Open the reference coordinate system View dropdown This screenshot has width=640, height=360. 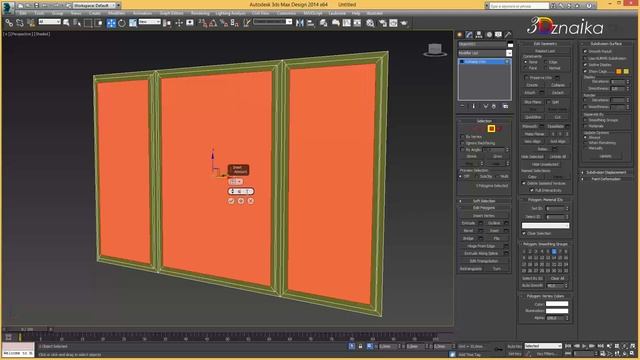point(149,22)
